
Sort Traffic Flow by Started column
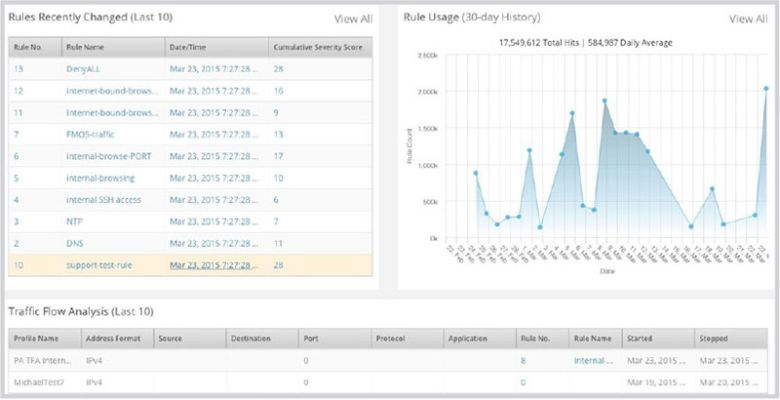click(x=642, y=339)
